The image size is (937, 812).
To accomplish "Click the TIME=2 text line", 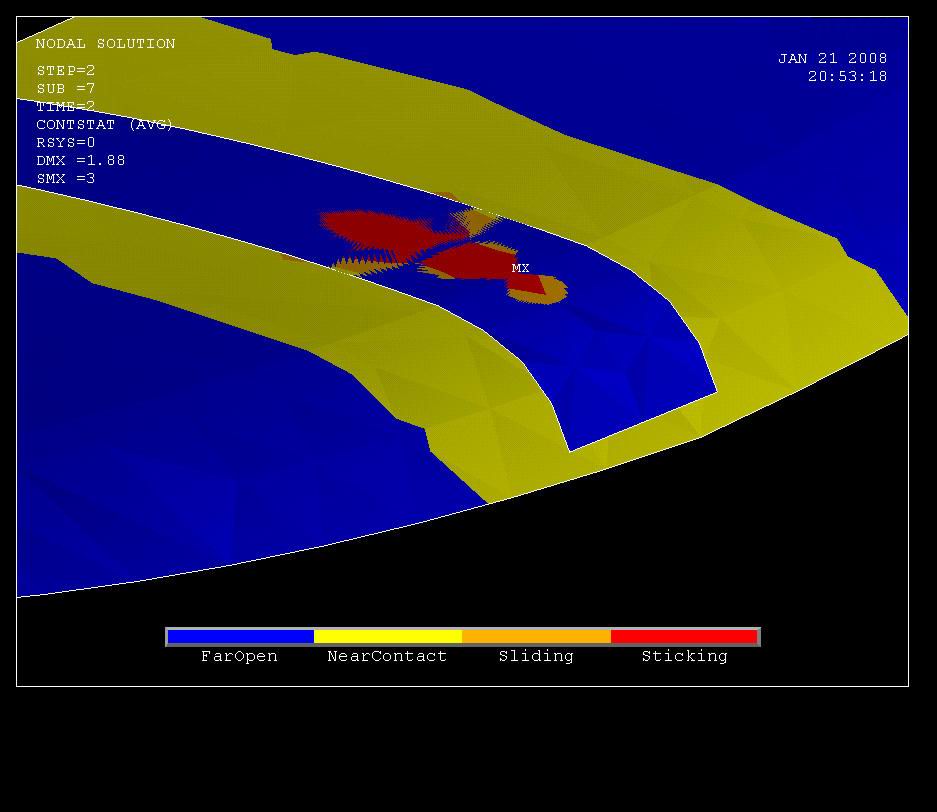I will [x=66, y=106].
